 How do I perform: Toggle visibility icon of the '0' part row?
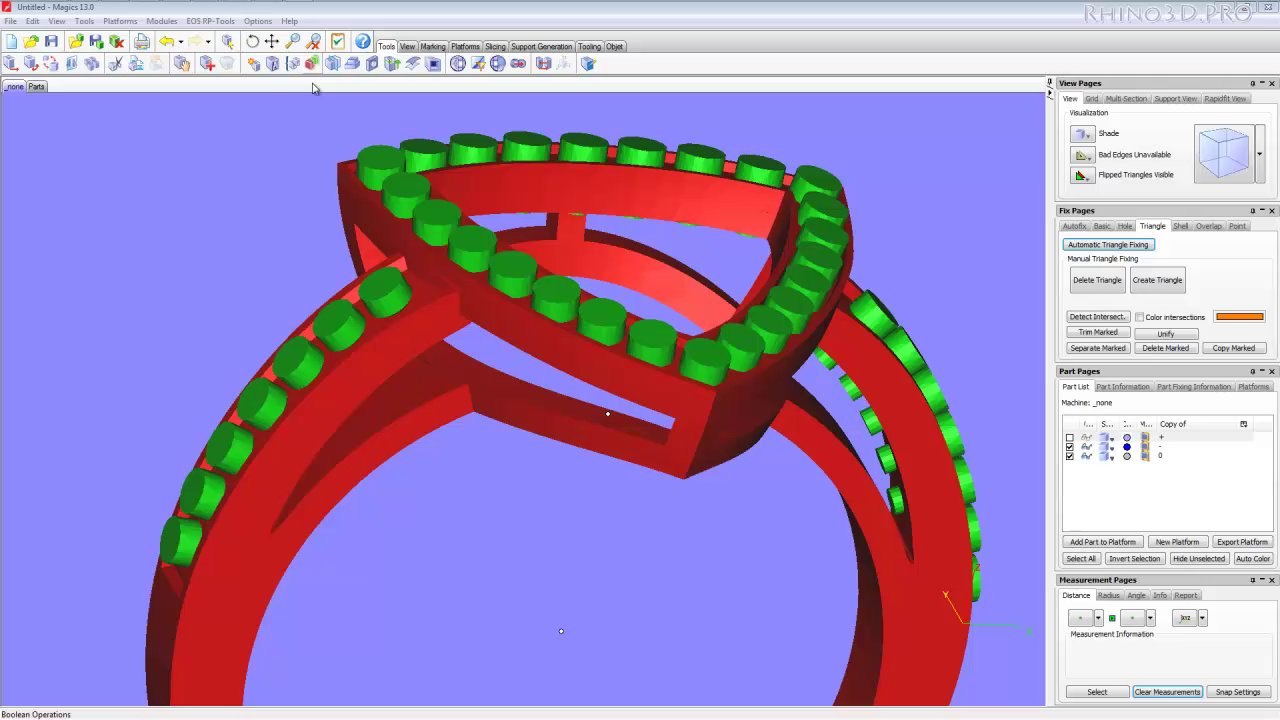tap(1086, 456)
